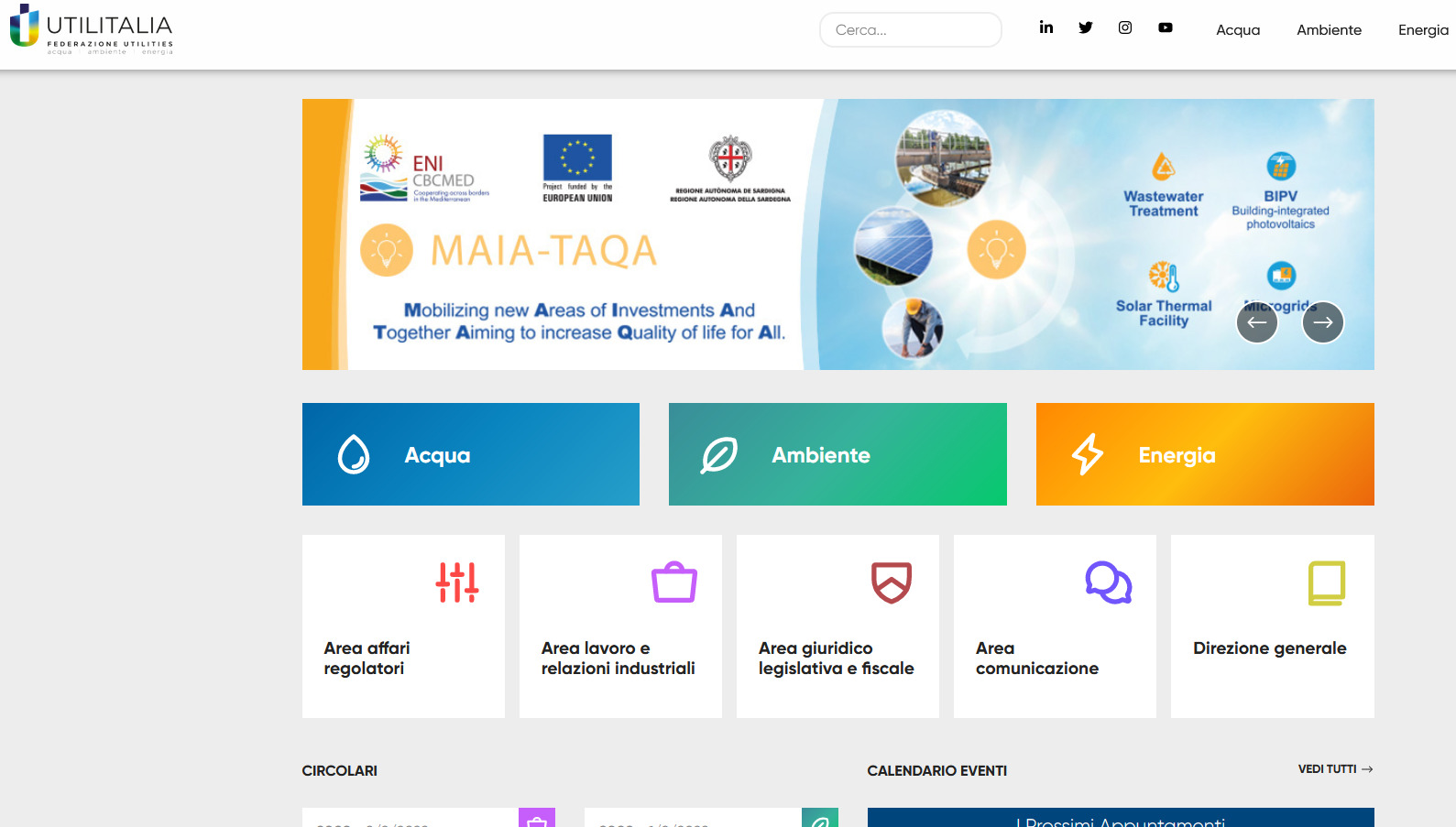Open the Ambiente menu in header
Viewport: 1456px width, 827px height.
tap(1329, 30)
